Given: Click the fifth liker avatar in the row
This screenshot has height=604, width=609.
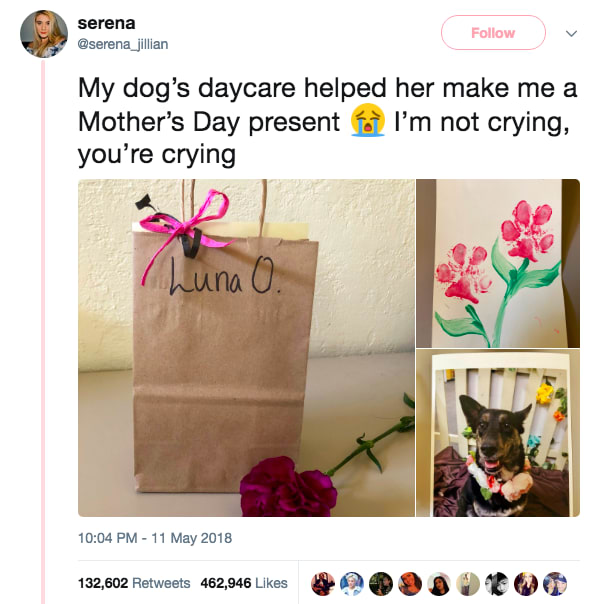Looking at the screenshot, I should pos(439,583).
